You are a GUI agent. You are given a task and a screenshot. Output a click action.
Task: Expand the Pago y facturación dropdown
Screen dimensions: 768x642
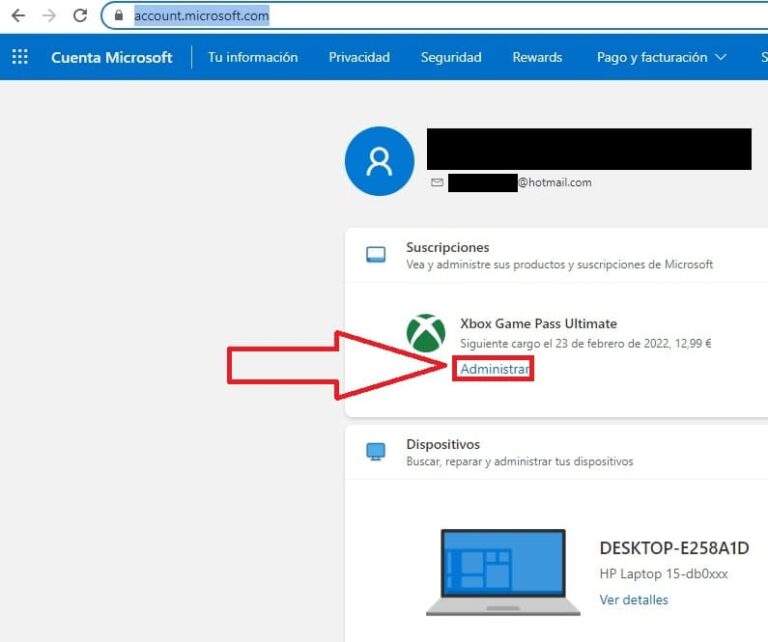click(661, 57)
